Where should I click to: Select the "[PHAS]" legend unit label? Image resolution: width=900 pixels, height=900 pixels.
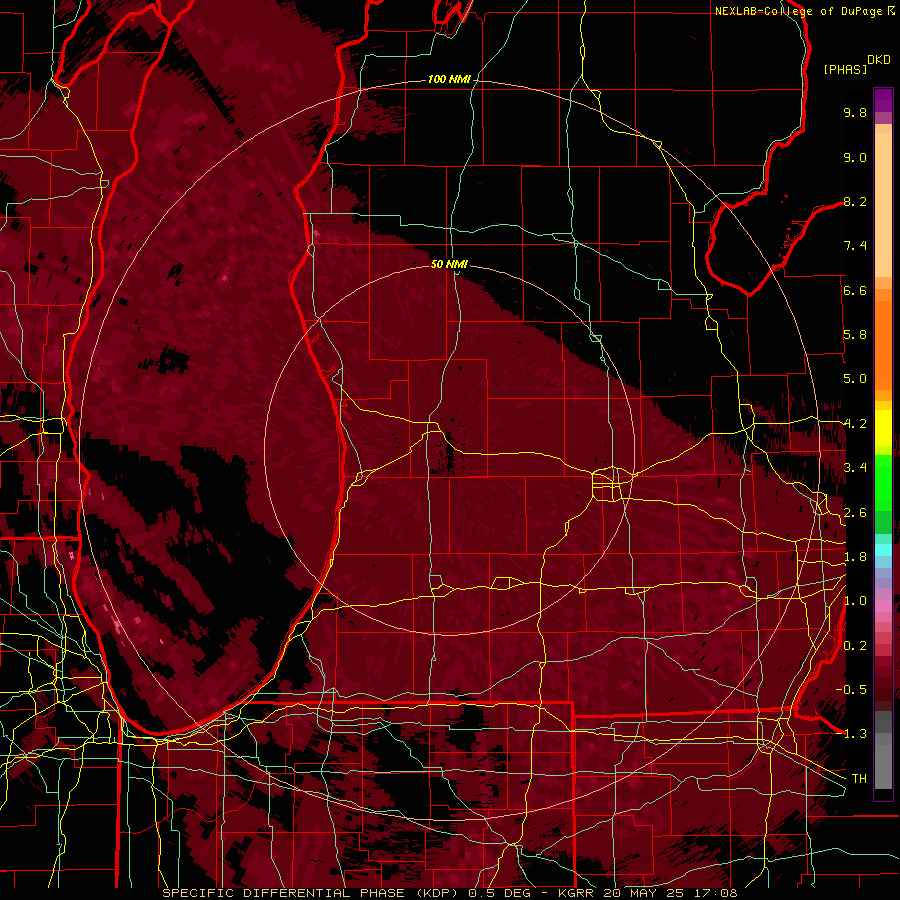click(845, 69)
